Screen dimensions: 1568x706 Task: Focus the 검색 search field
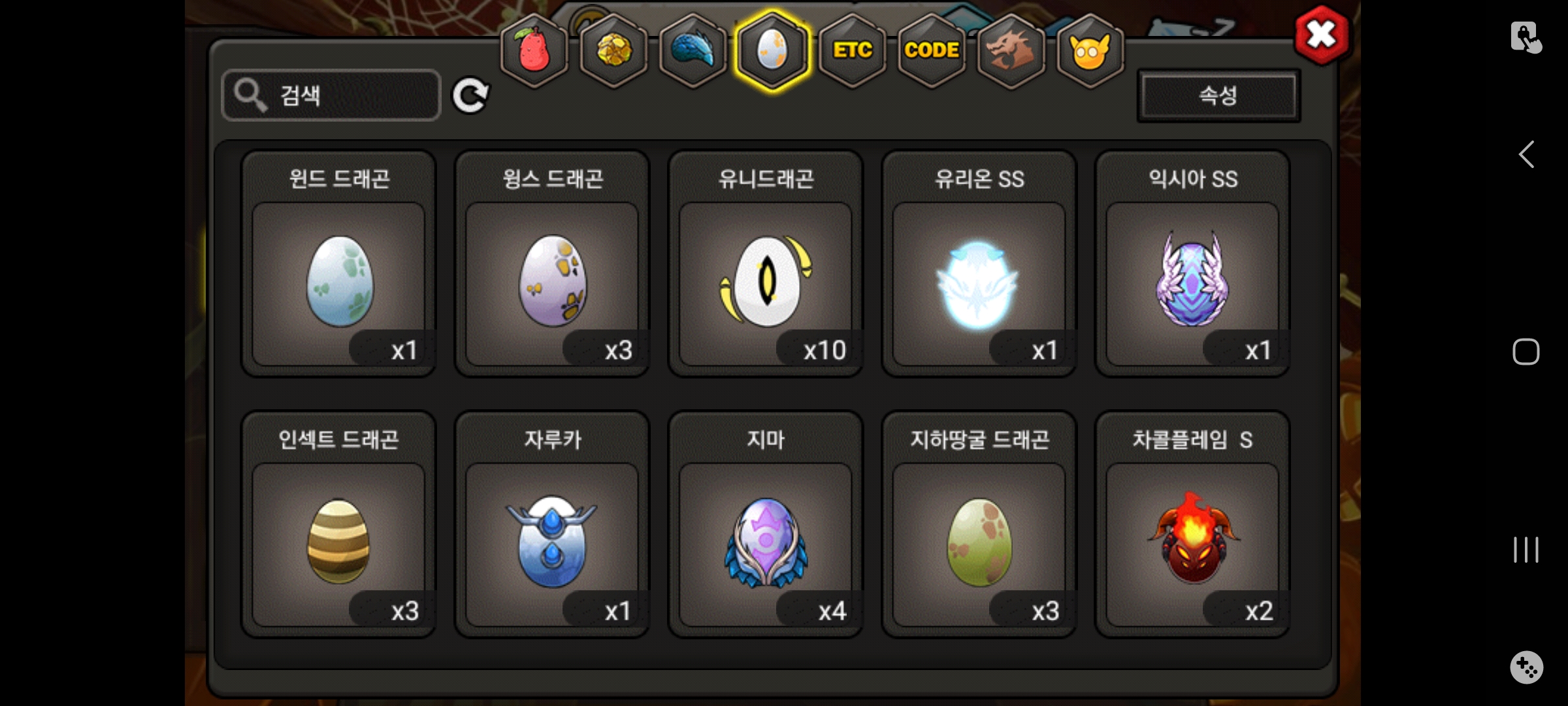331,95
